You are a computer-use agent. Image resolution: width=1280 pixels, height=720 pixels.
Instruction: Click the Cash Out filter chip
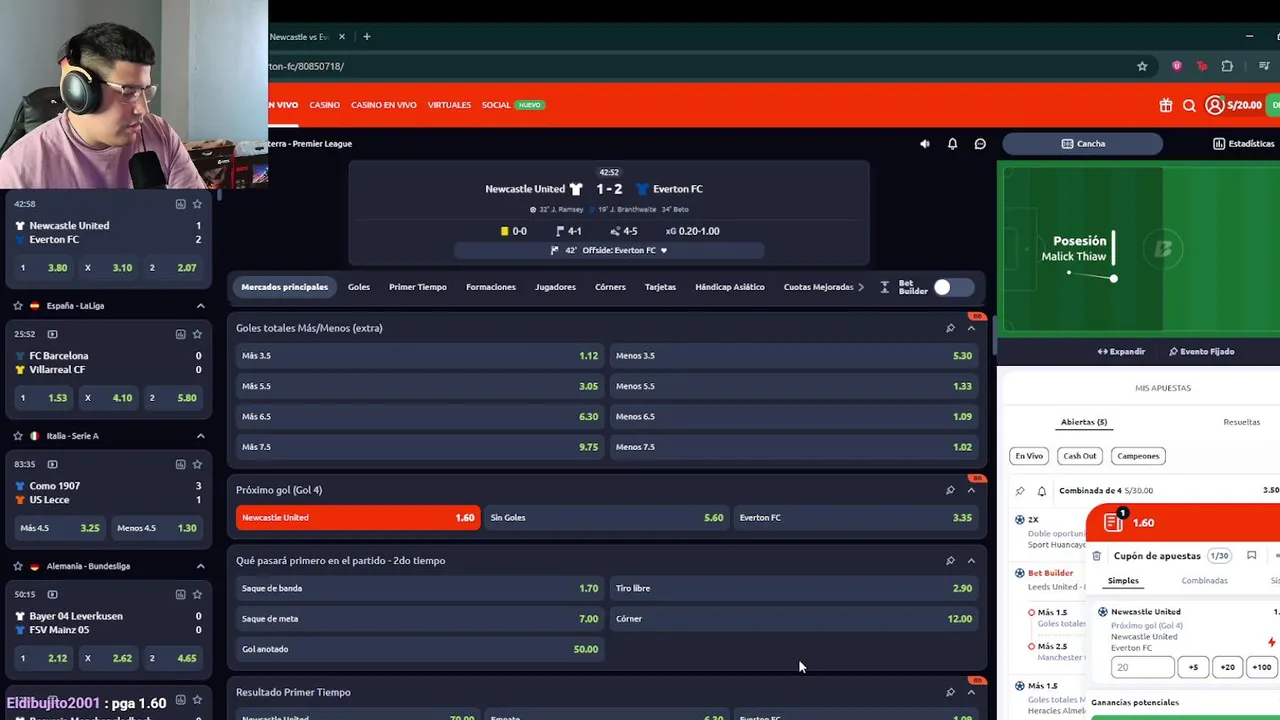[1080, 456]
